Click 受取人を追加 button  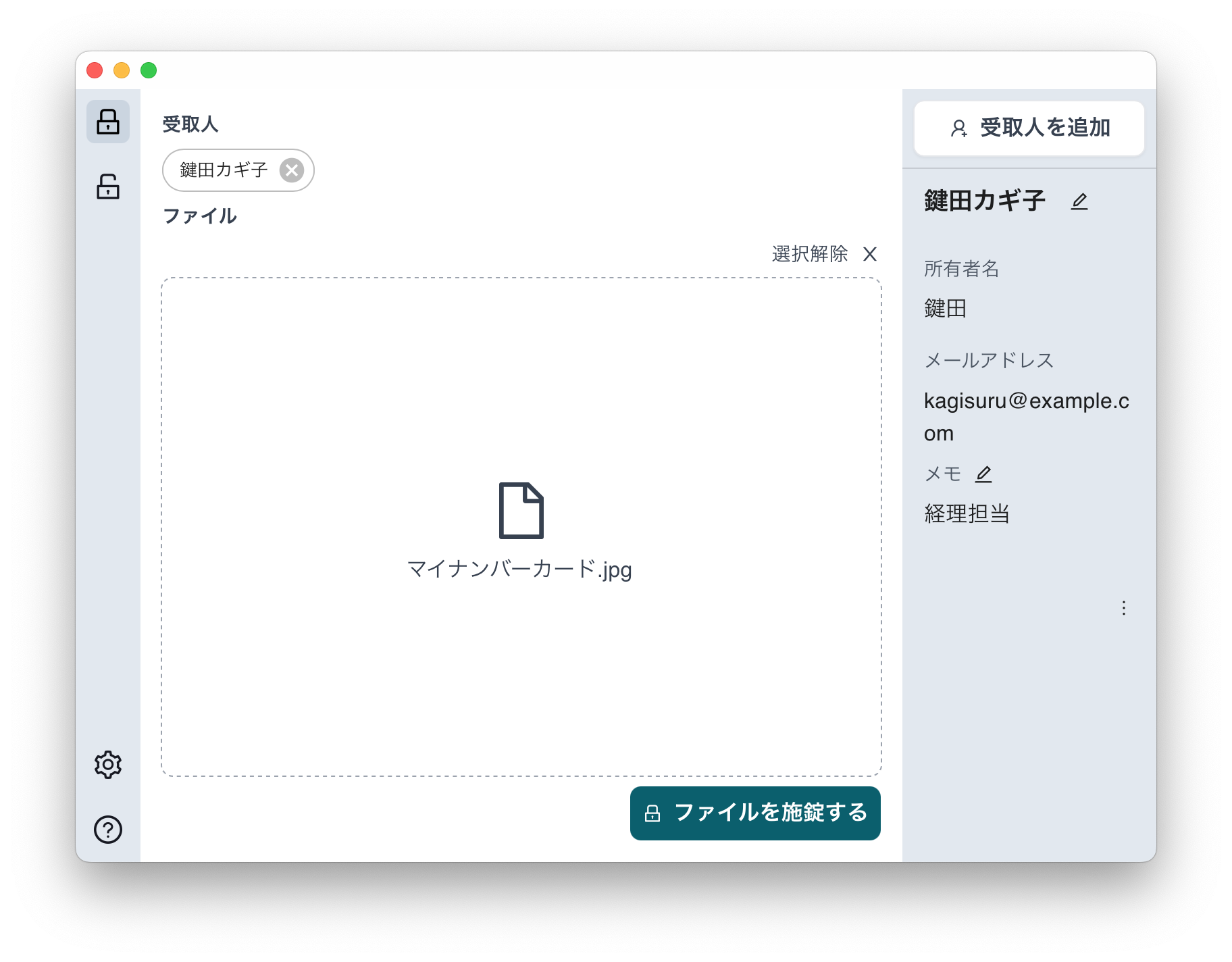[1029, 128]
